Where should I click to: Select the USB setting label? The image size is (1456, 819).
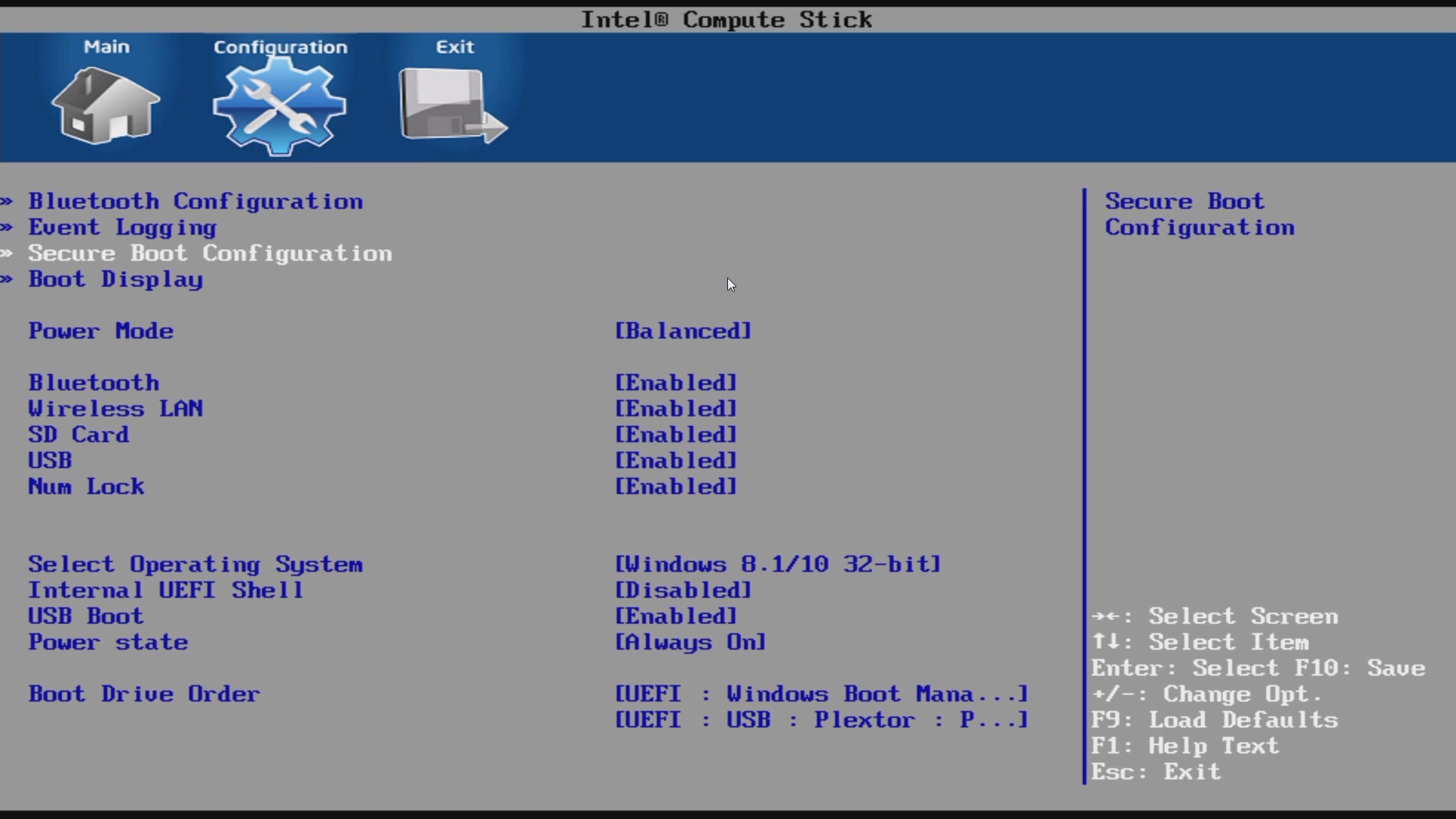coord(50,460)
